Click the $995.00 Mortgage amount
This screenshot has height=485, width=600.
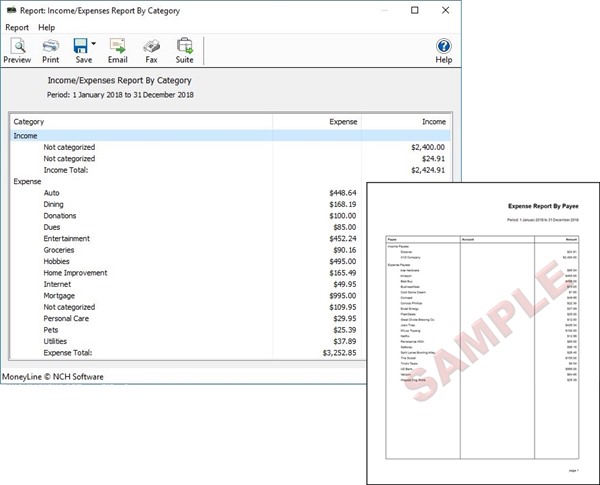pyautogui.click(x=343, y=296)
